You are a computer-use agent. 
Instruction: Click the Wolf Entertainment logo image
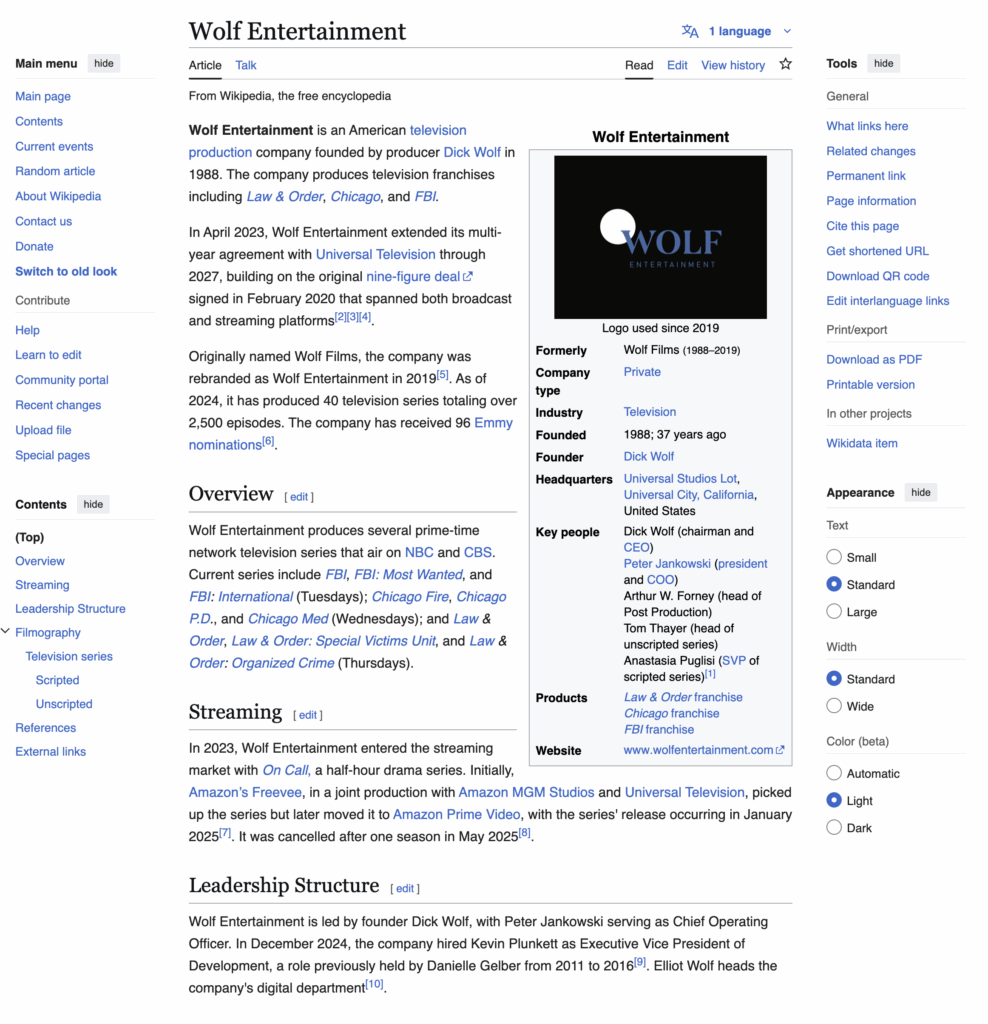pos(660,237)
